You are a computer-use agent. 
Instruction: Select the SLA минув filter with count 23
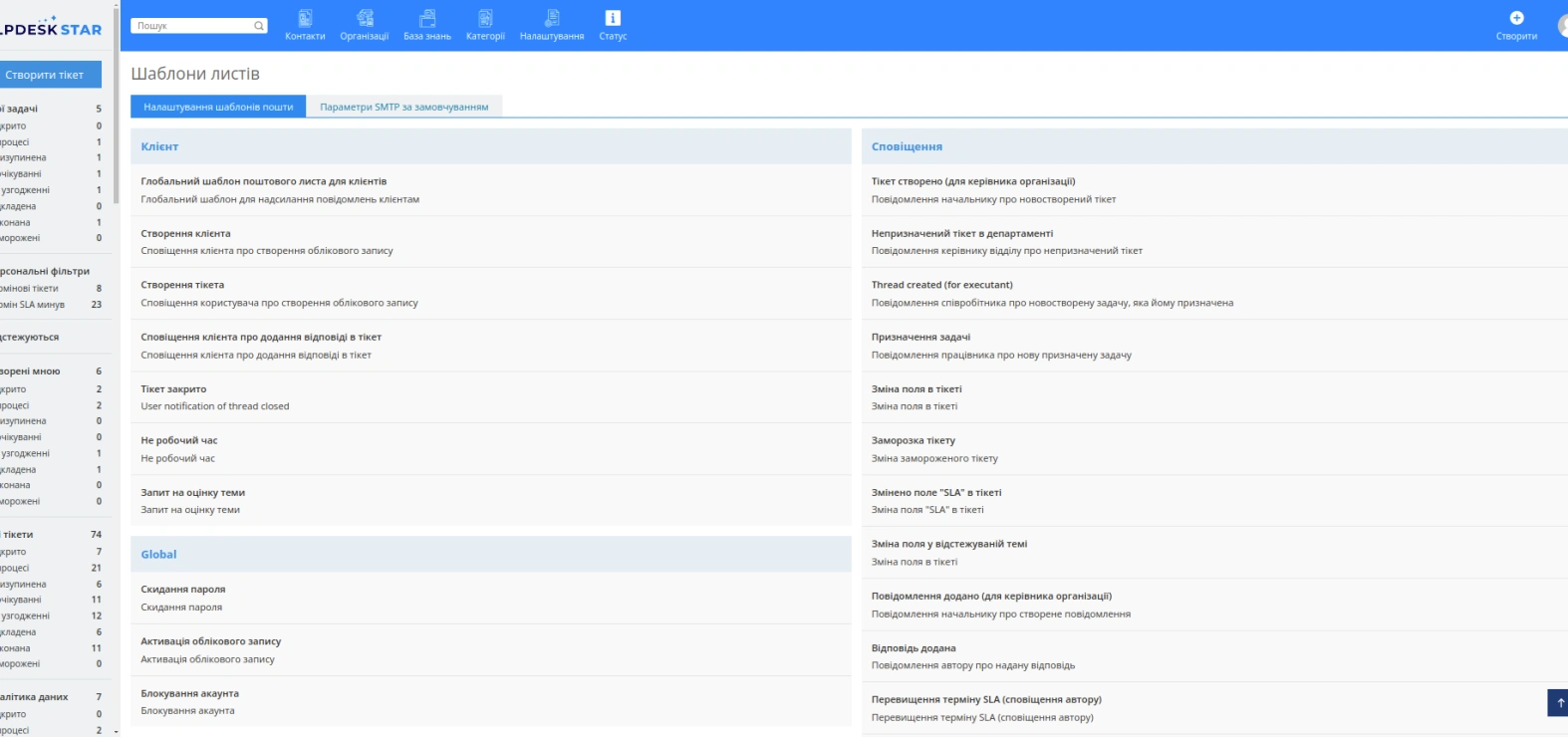[x=52, y=305]
